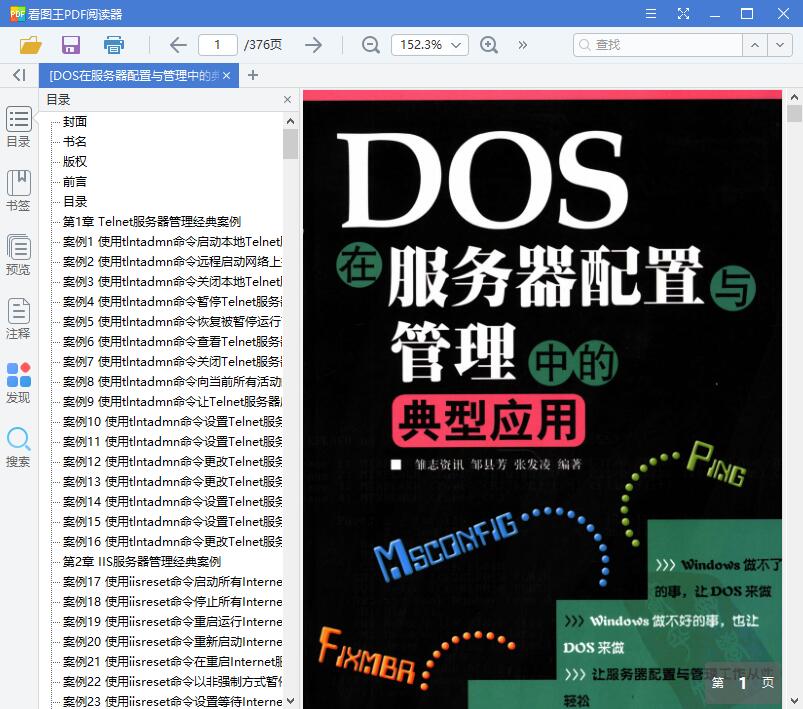803x709 pixels.
Task: Click the 第 1 页 page indicator overlay
Action: tap(743, 682)
